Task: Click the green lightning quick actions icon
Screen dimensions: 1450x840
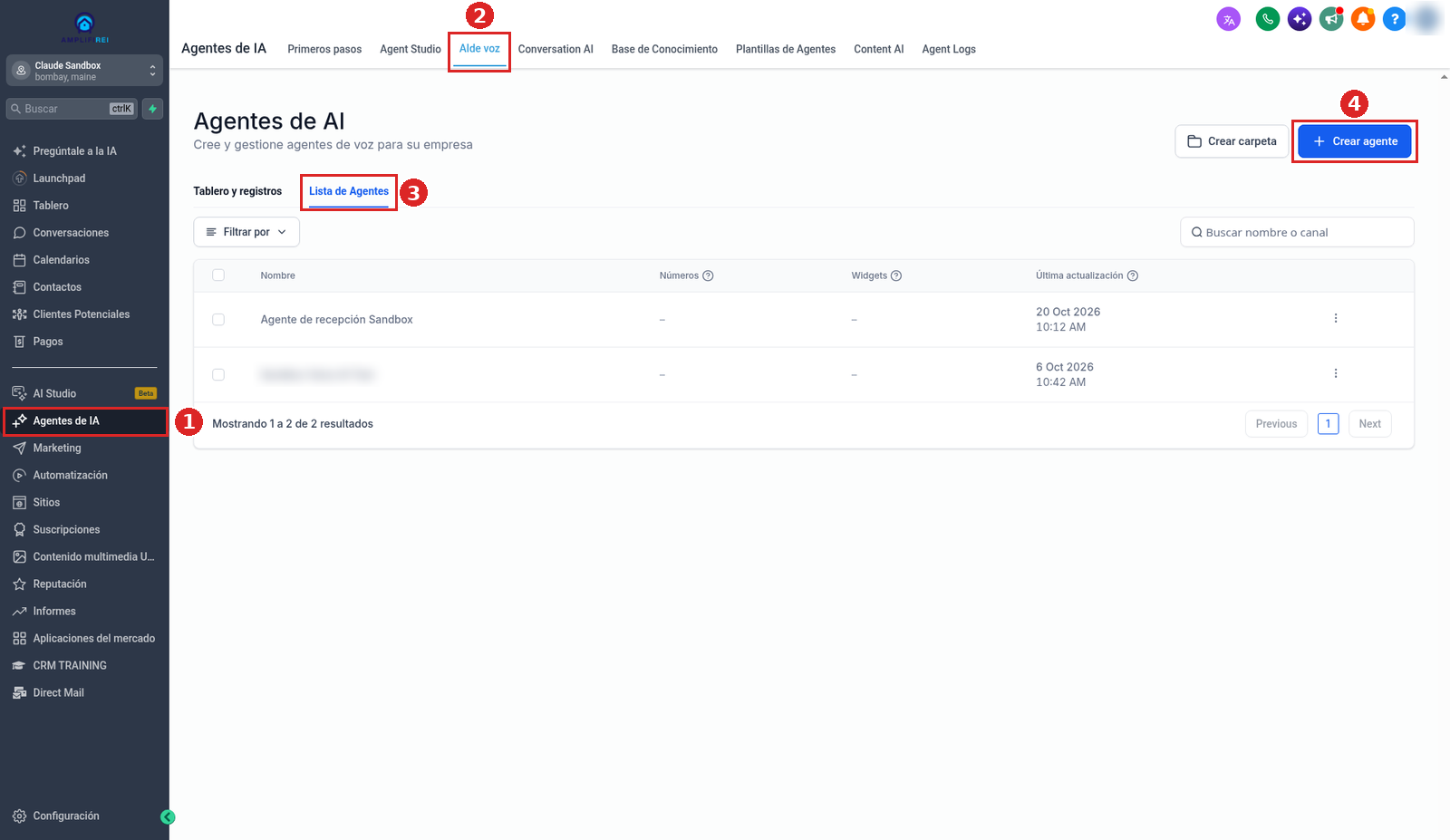Action: pos(152,109)
